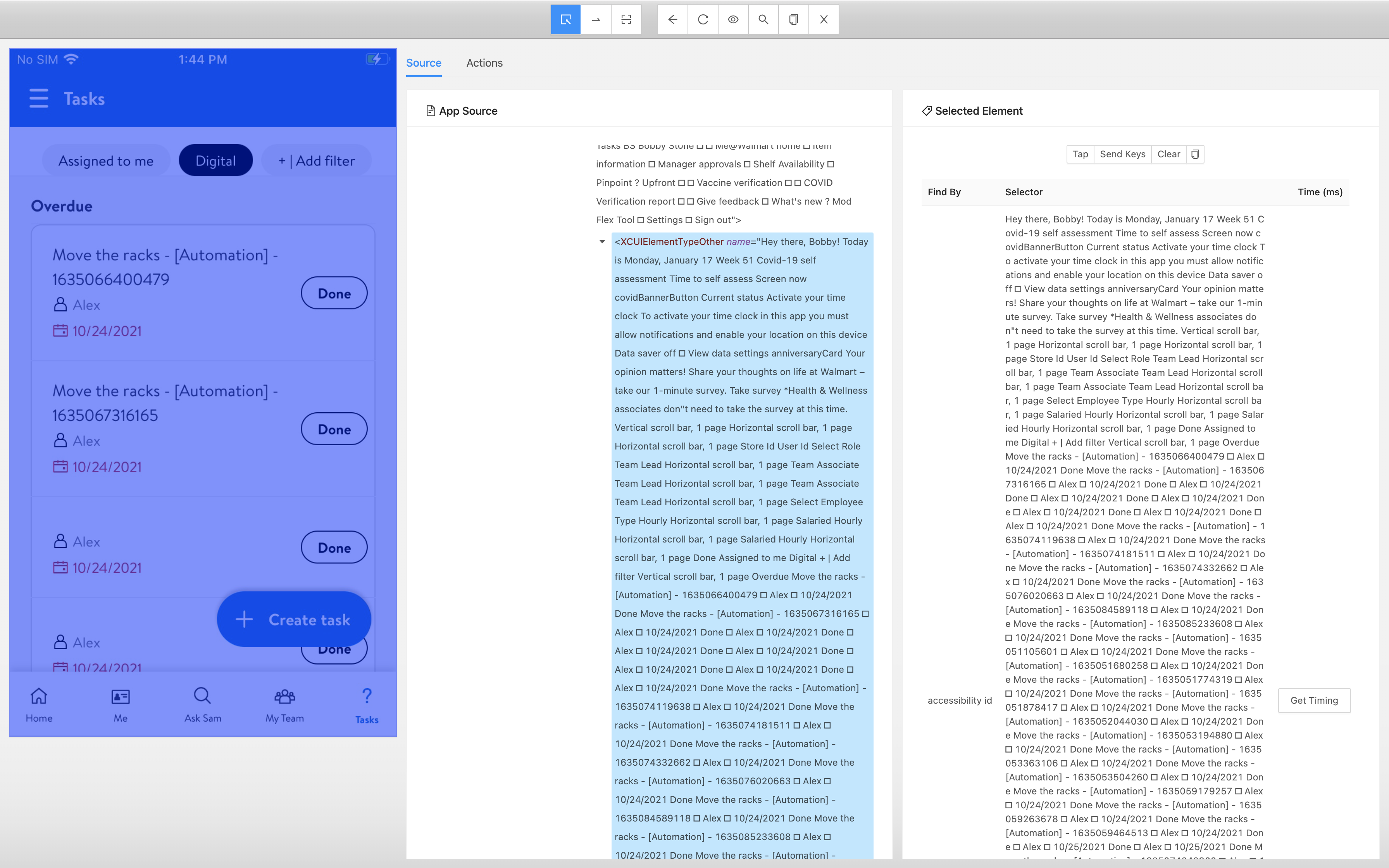Click the Time (ms) column header
This screenshot has height=868, width=1389.
click(1320, 192)
